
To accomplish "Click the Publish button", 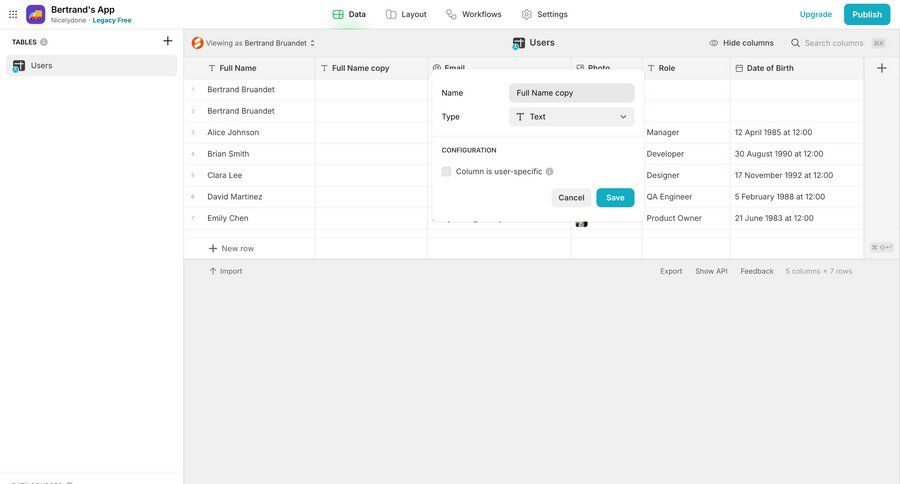I will [x=866, y=14].
